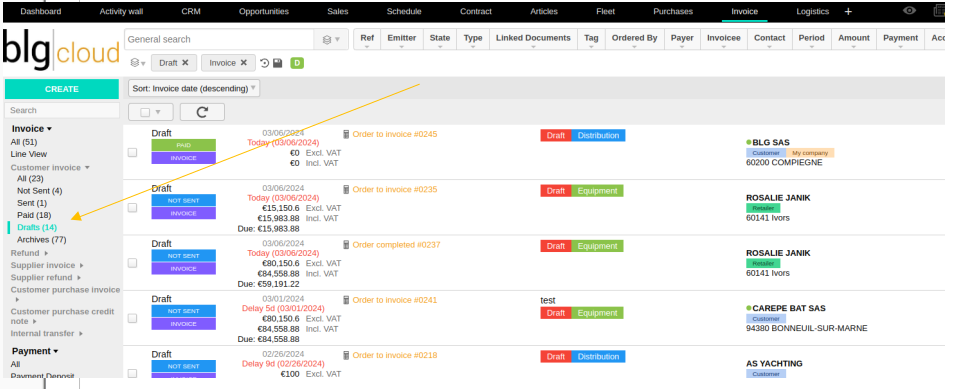This screenshot has height=389, width=953.
Task: Click calculator icon of Order completed #0237
Action: click(346, 245)
